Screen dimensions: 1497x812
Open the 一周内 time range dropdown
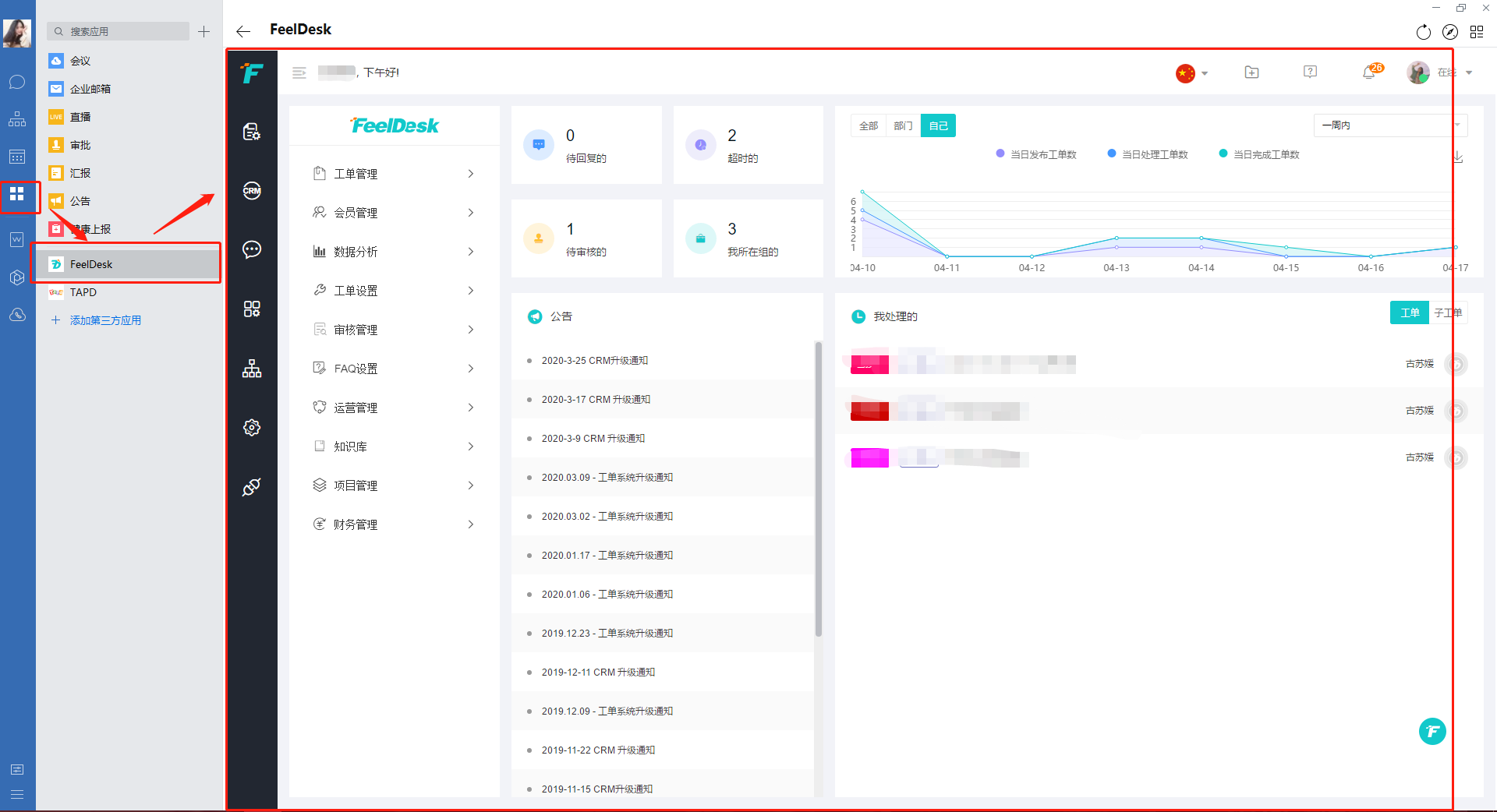[x=1390, y=125]
